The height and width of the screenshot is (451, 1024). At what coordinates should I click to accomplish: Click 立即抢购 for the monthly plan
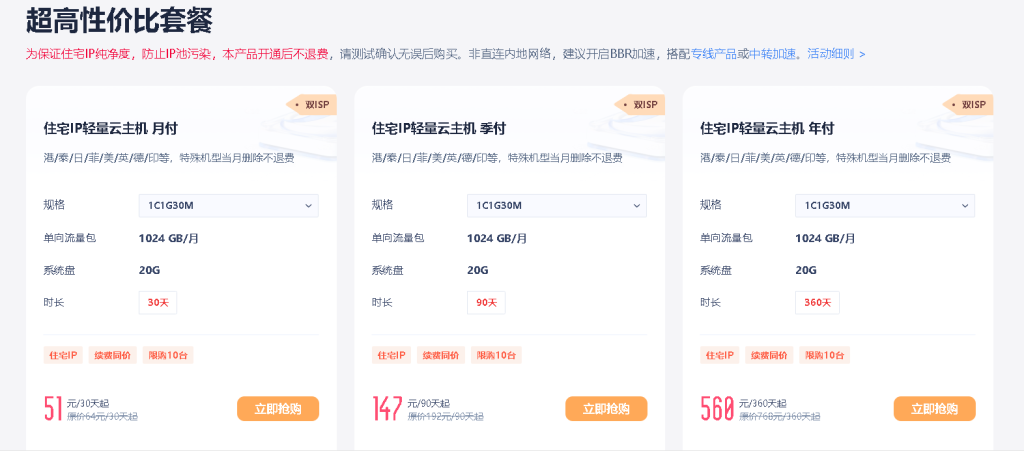278,408
